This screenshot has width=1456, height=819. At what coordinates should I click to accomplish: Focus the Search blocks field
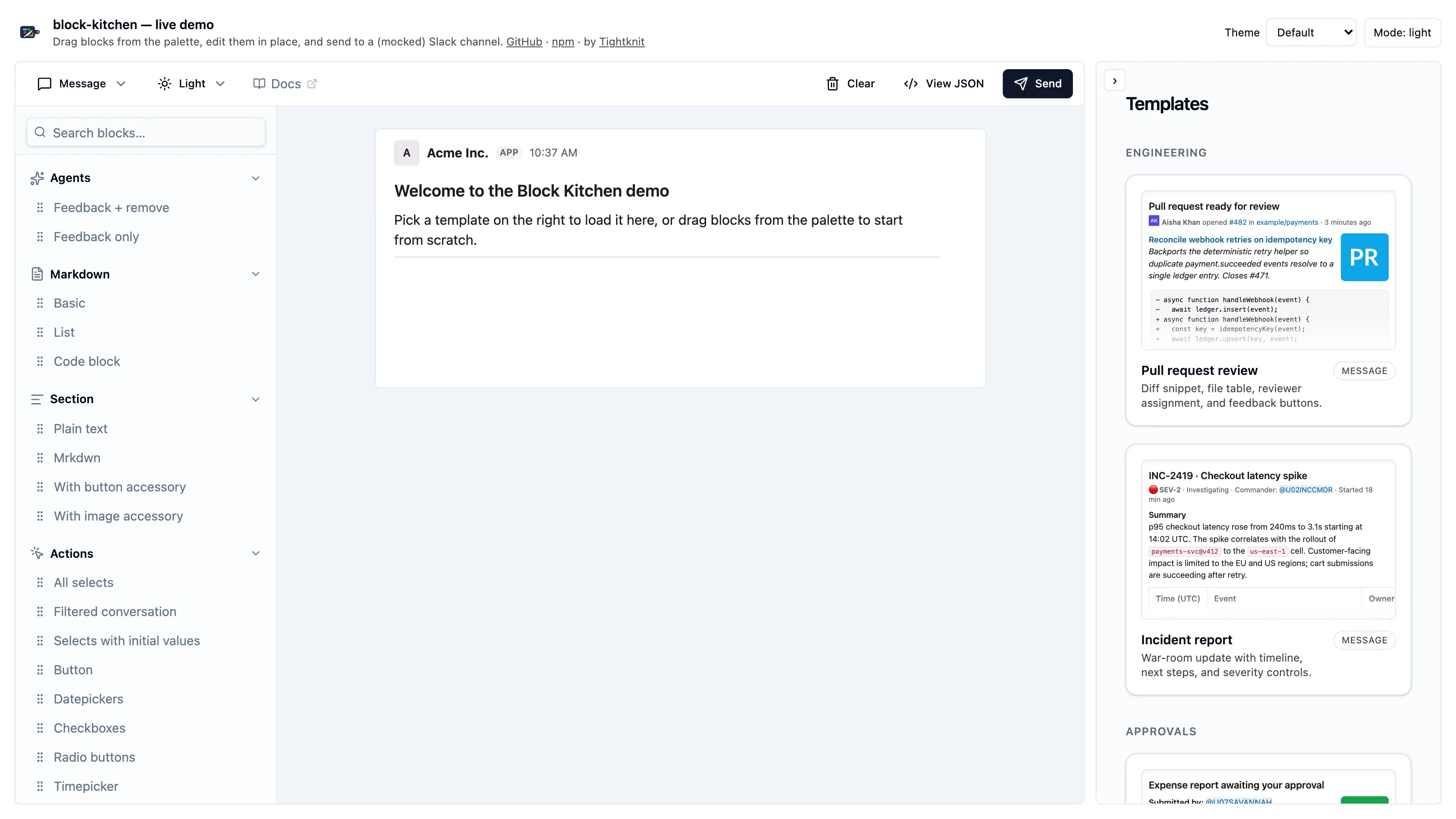point(146,132)
